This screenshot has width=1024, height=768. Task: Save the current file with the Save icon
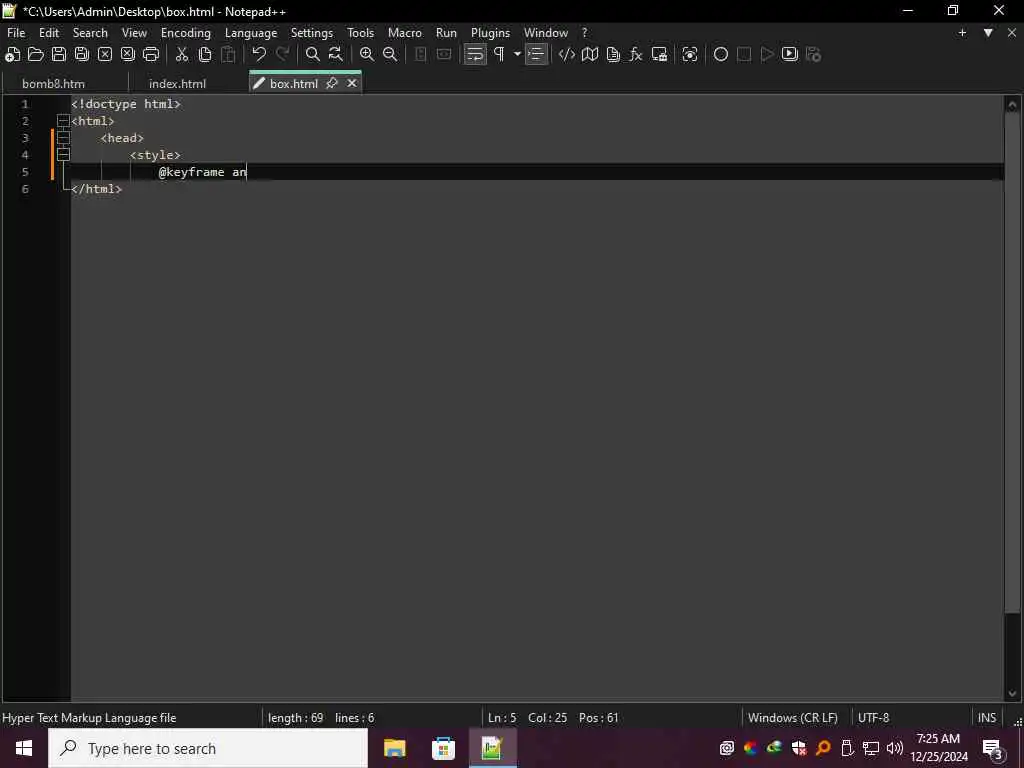tap(59, 55)
